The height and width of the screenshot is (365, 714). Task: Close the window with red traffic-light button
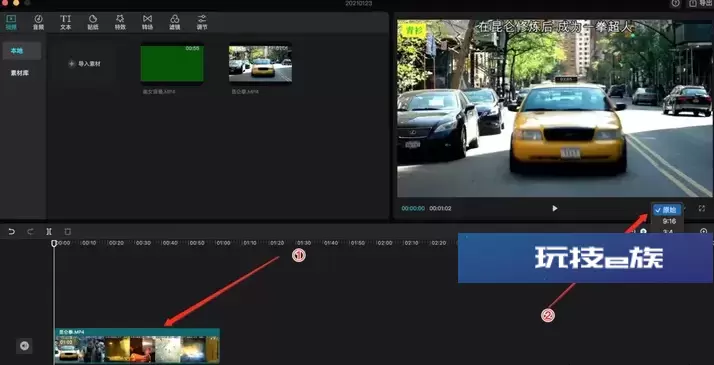5,2
